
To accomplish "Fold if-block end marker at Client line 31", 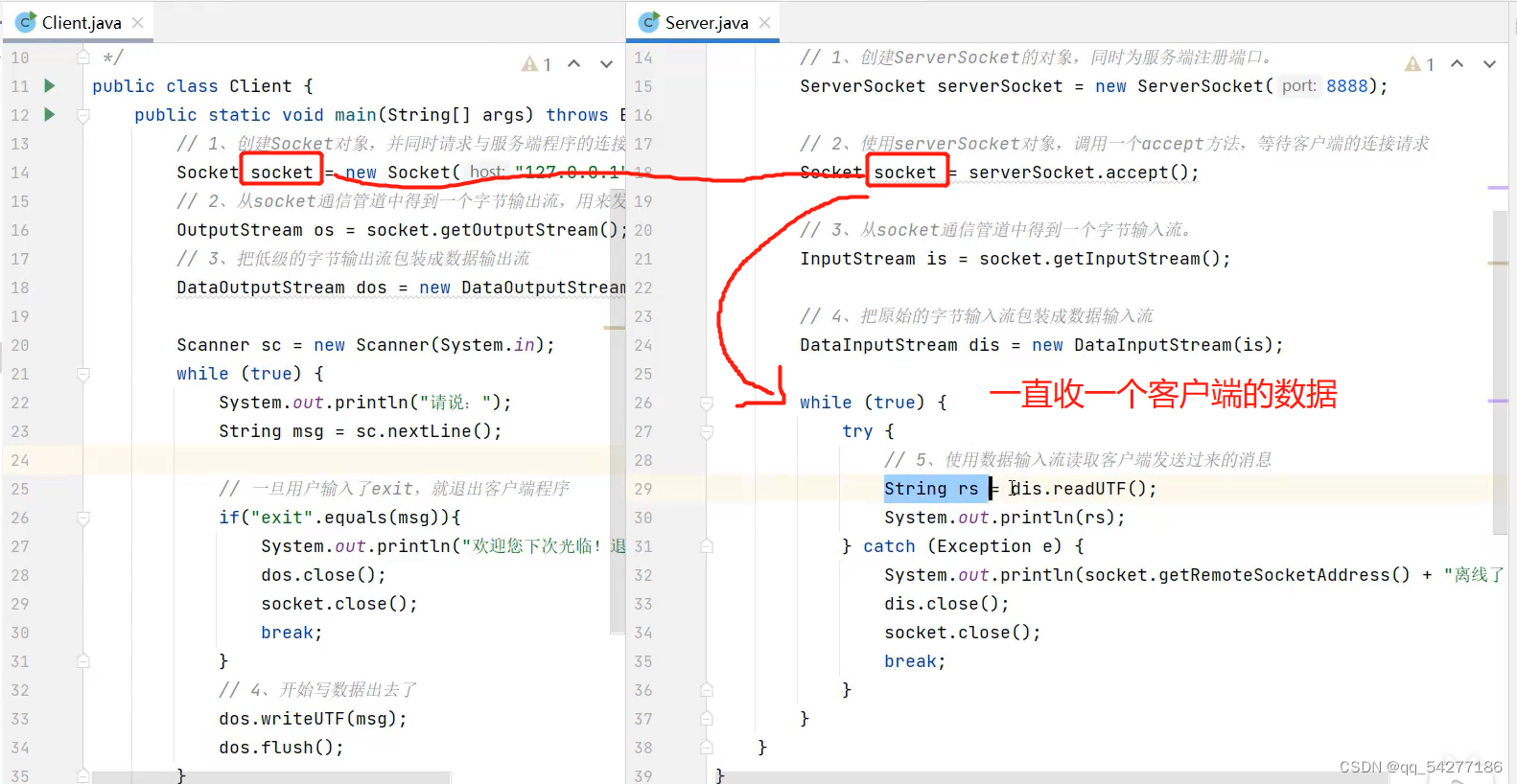I will [83, 660].
